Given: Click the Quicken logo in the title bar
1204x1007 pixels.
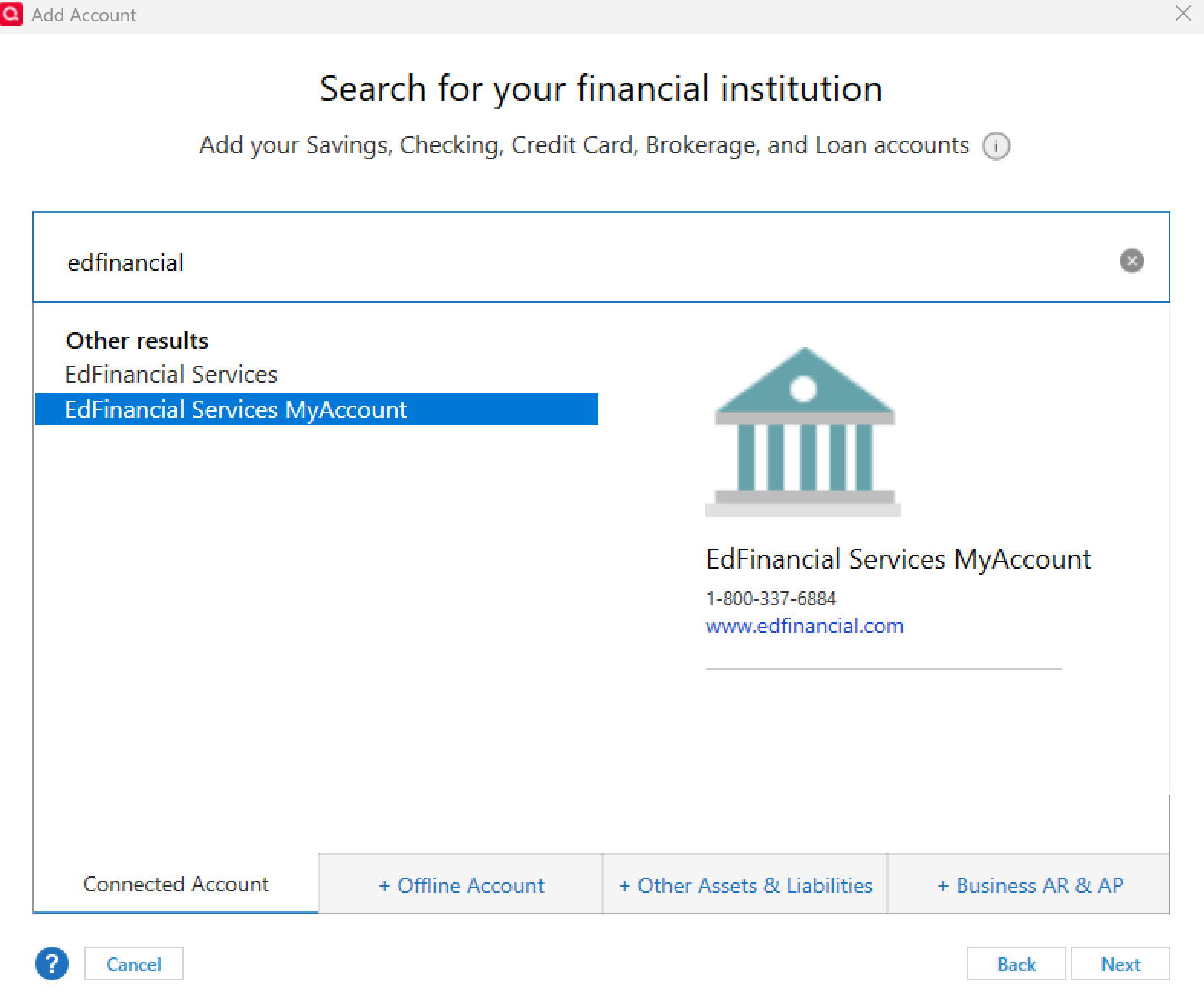Looking at the screenshot, I should click(11, 14).
